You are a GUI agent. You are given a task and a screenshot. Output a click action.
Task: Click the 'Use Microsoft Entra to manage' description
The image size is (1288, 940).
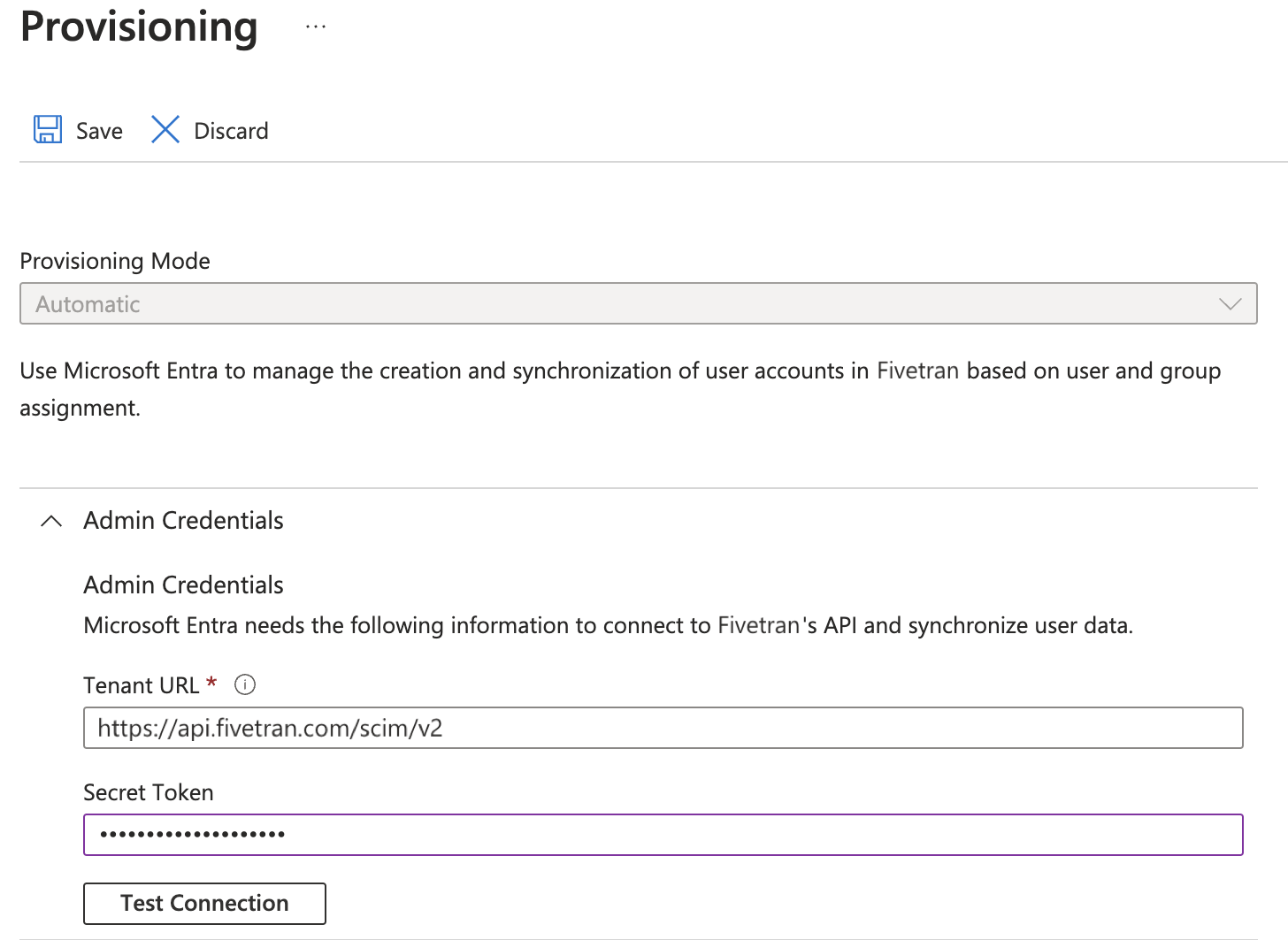coord(620,389)
